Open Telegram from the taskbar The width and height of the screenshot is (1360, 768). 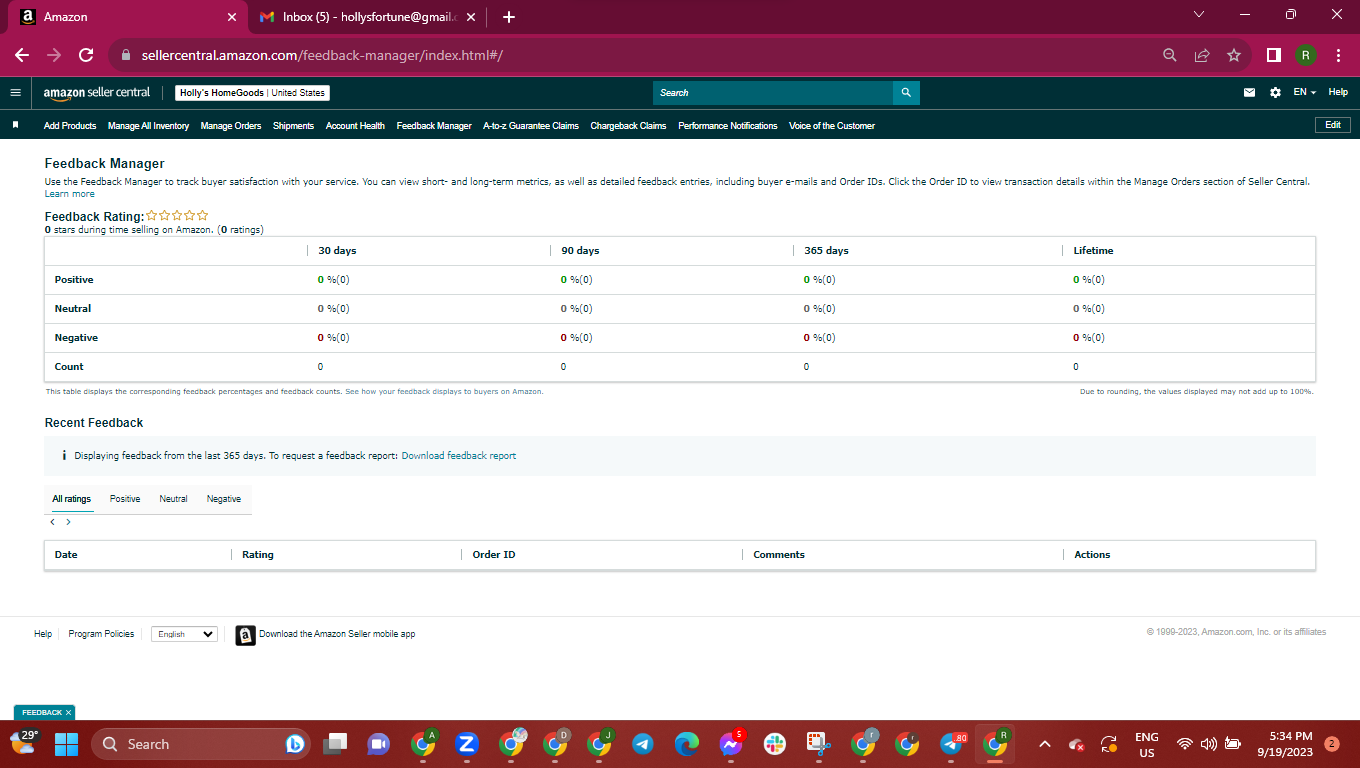click(x=643, y=744)
